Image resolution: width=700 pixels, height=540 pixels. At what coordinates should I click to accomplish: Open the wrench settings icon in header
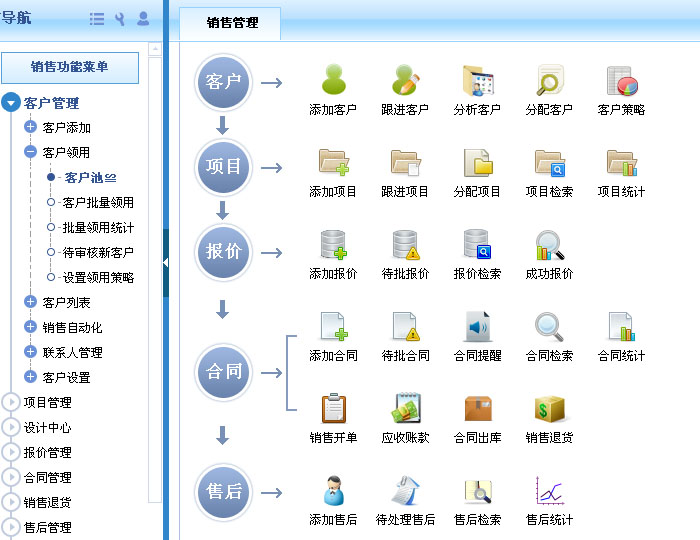pyautogui.click(x=120, y=18)
